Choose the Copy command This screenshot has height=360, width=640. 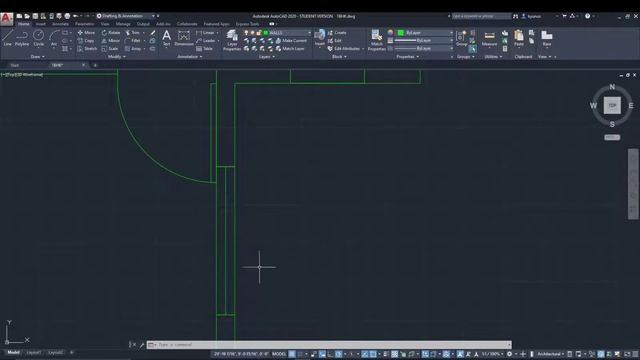(86, 40)
